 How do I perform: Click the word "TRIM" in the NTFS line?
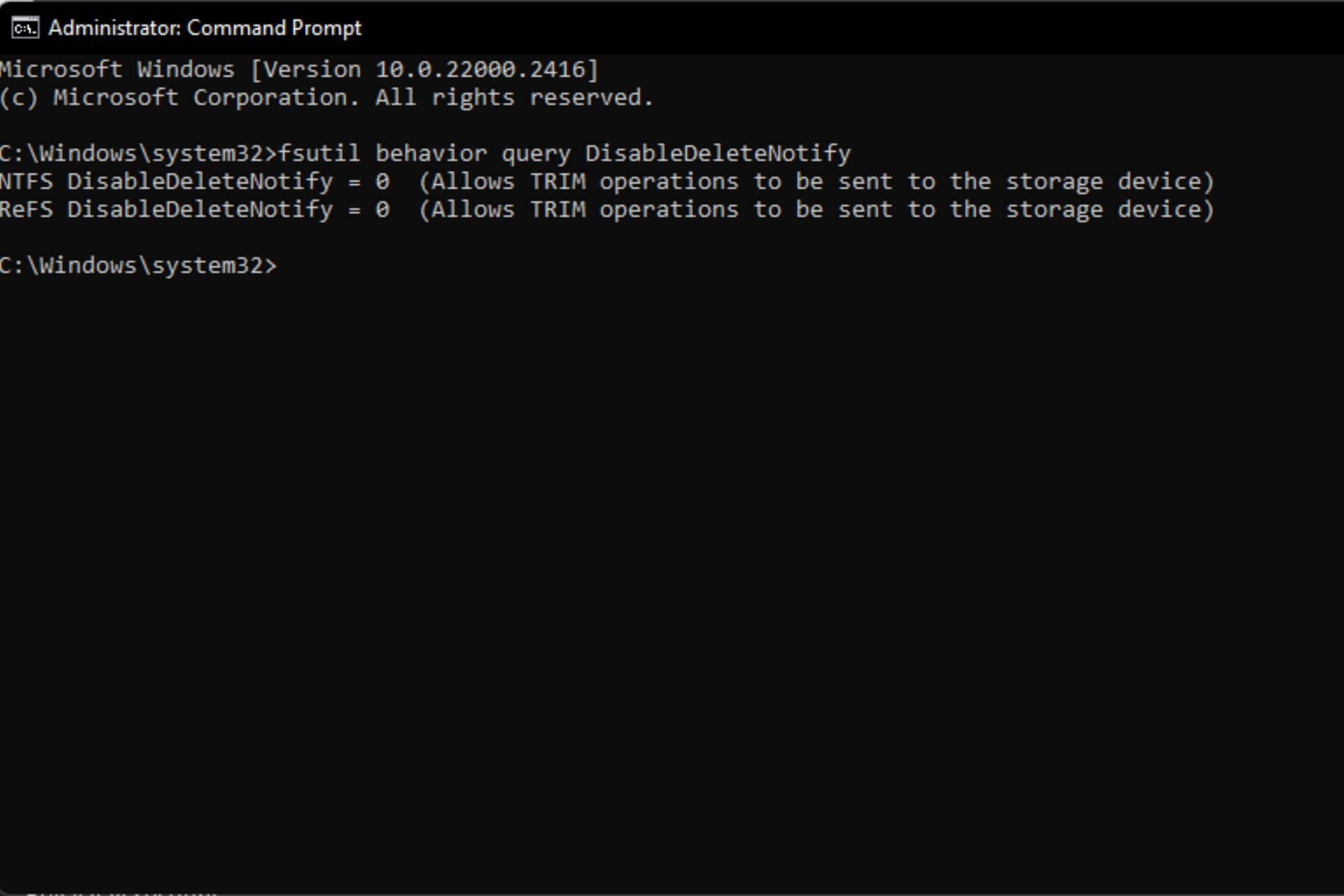tap(557, 181)
